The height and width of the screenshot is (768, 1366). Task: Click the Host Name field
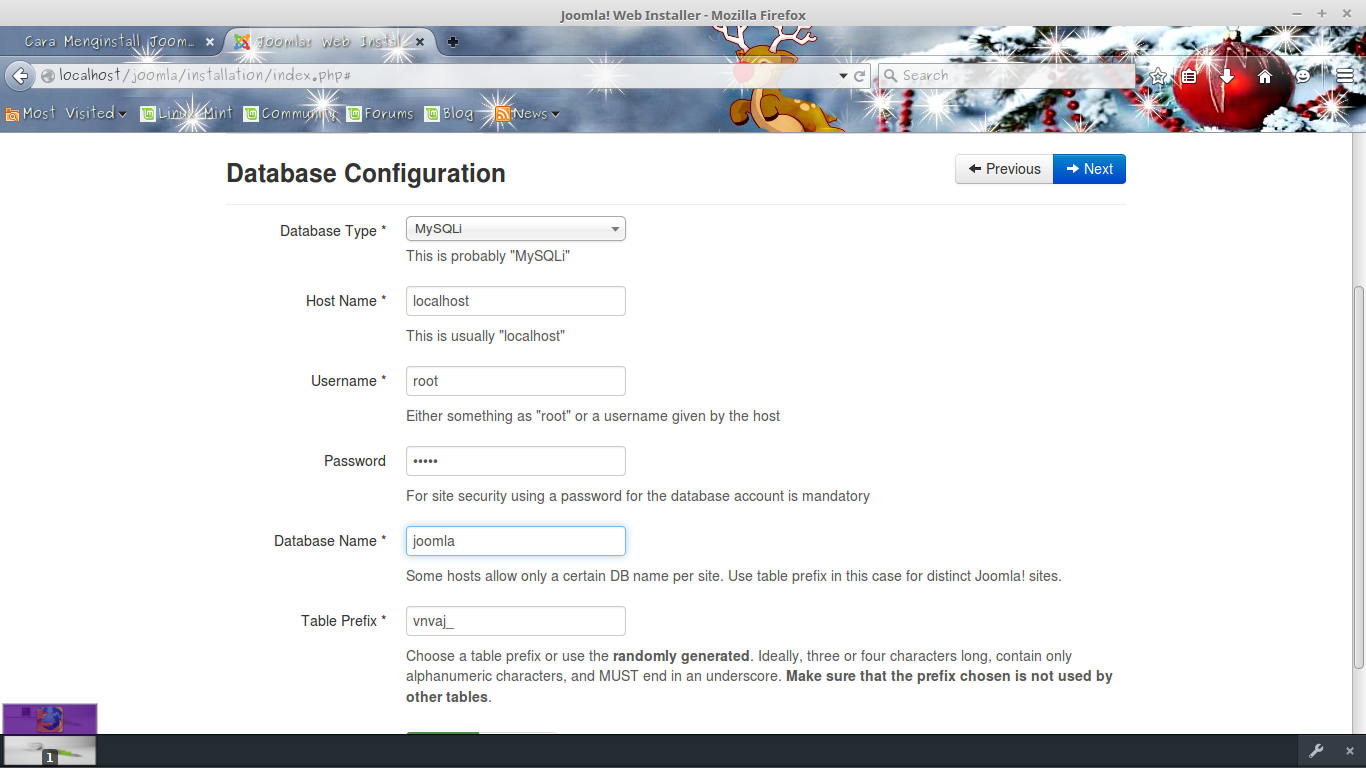[516, 301]
